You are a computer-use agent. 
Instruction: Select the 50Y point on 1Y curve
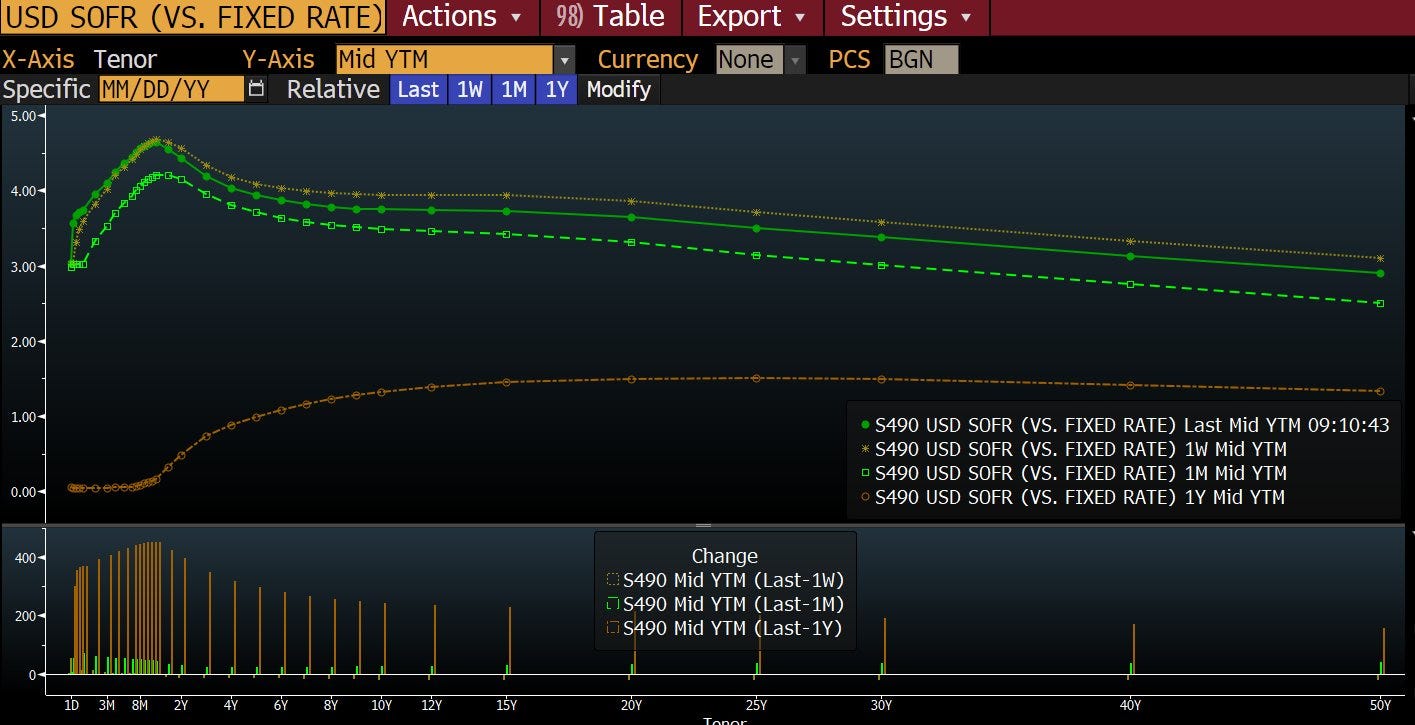click(1380, 391)
